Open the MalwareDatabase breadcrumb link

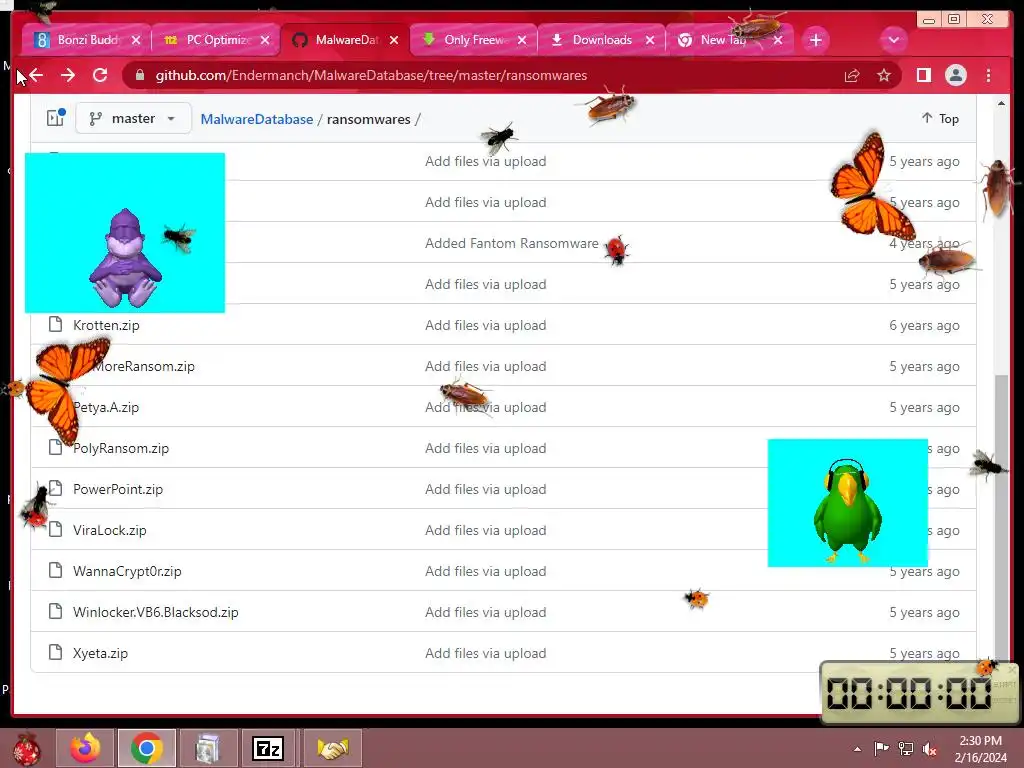point(257,119)
